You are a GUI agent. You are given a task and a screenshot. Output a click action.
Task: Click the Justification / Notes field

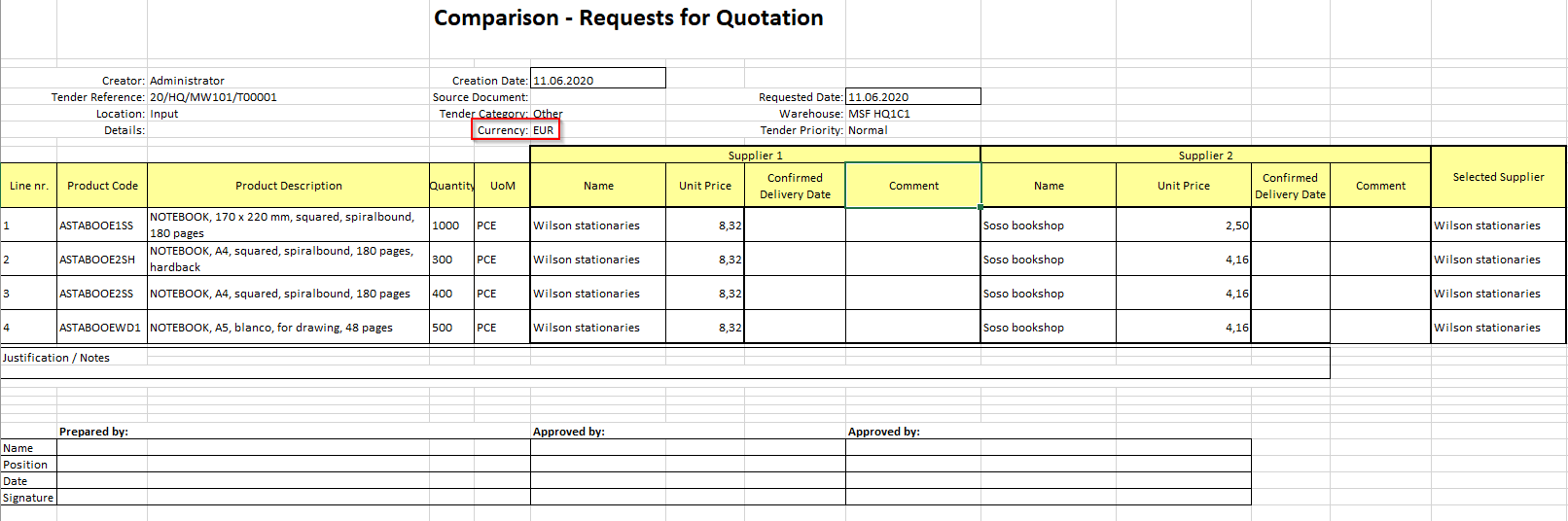tap(664, 364)
